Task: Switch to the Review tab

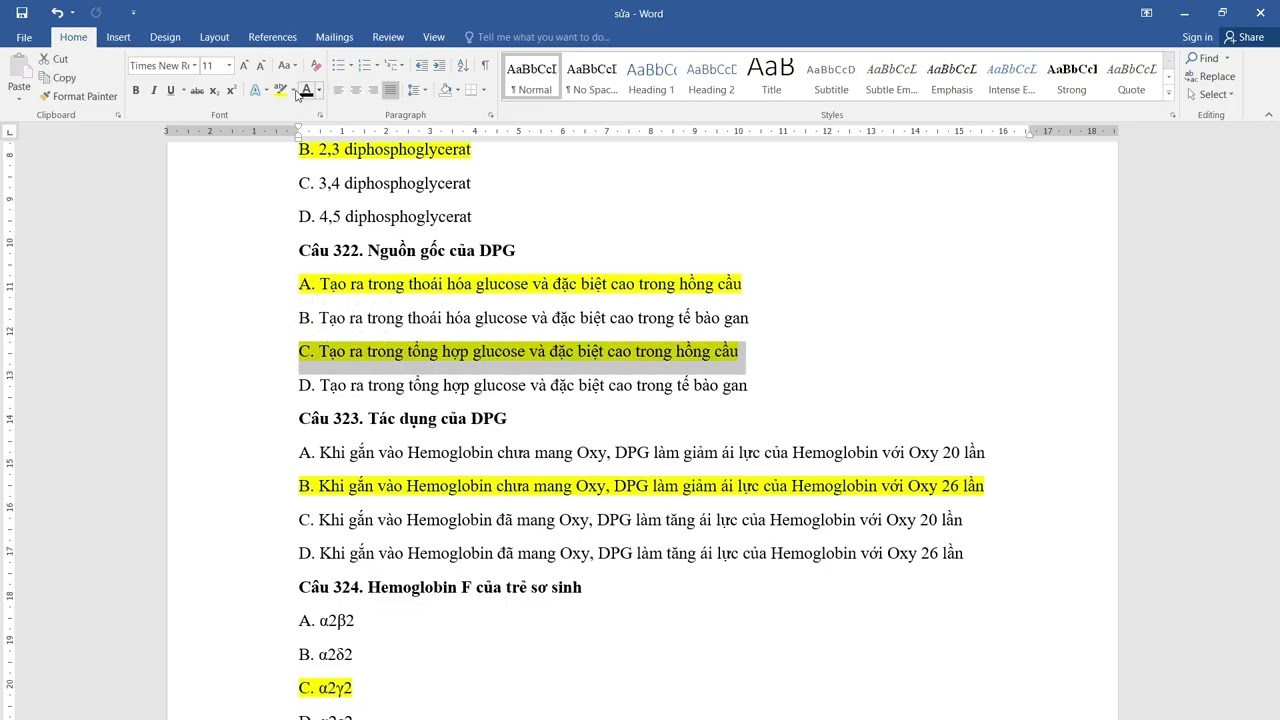Action: pyautogui.click(x=388, y=37)
